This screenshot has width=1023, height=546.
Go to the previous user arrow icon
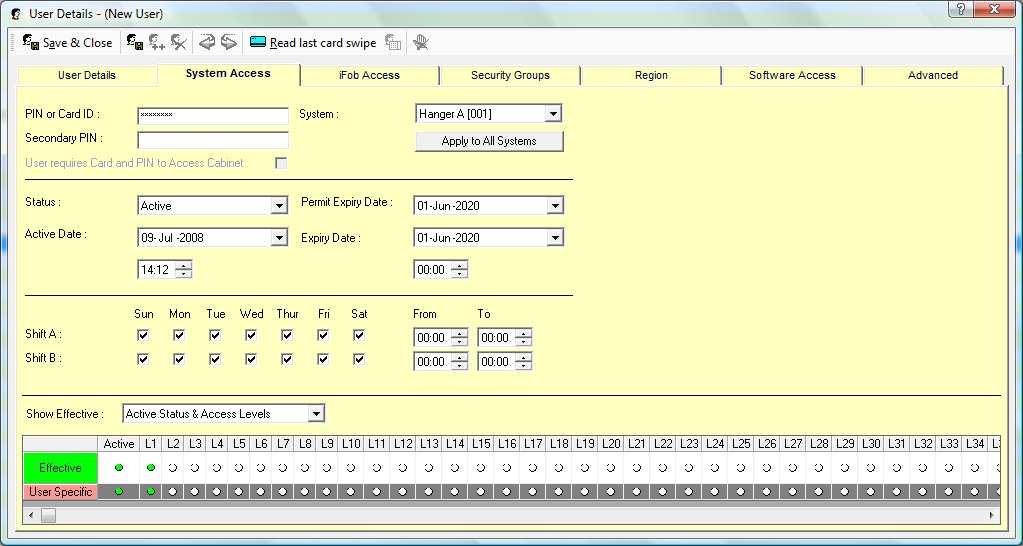(x=207, y=42)
